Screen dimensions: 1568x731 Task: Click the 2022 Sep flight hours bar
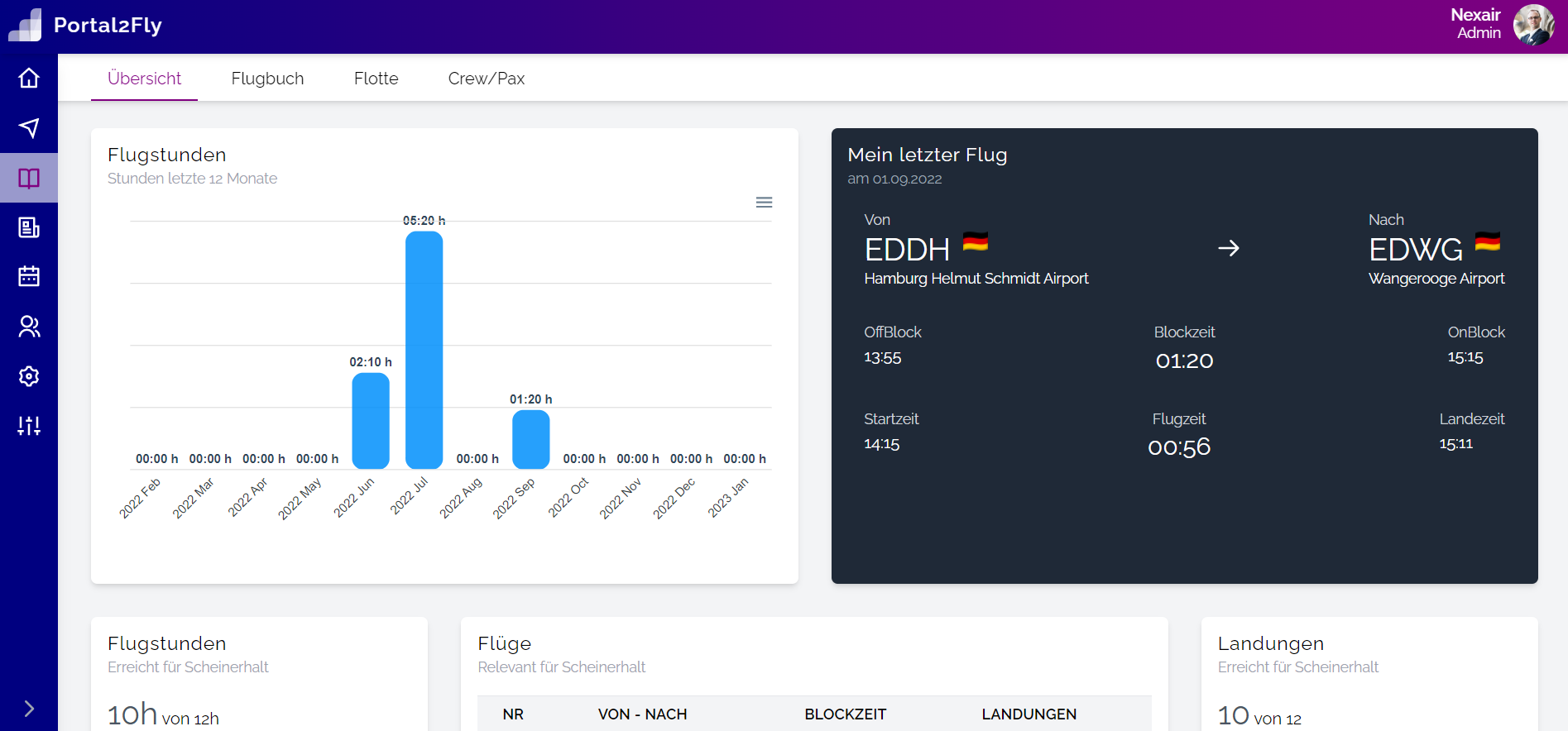[x=530, y=439]
